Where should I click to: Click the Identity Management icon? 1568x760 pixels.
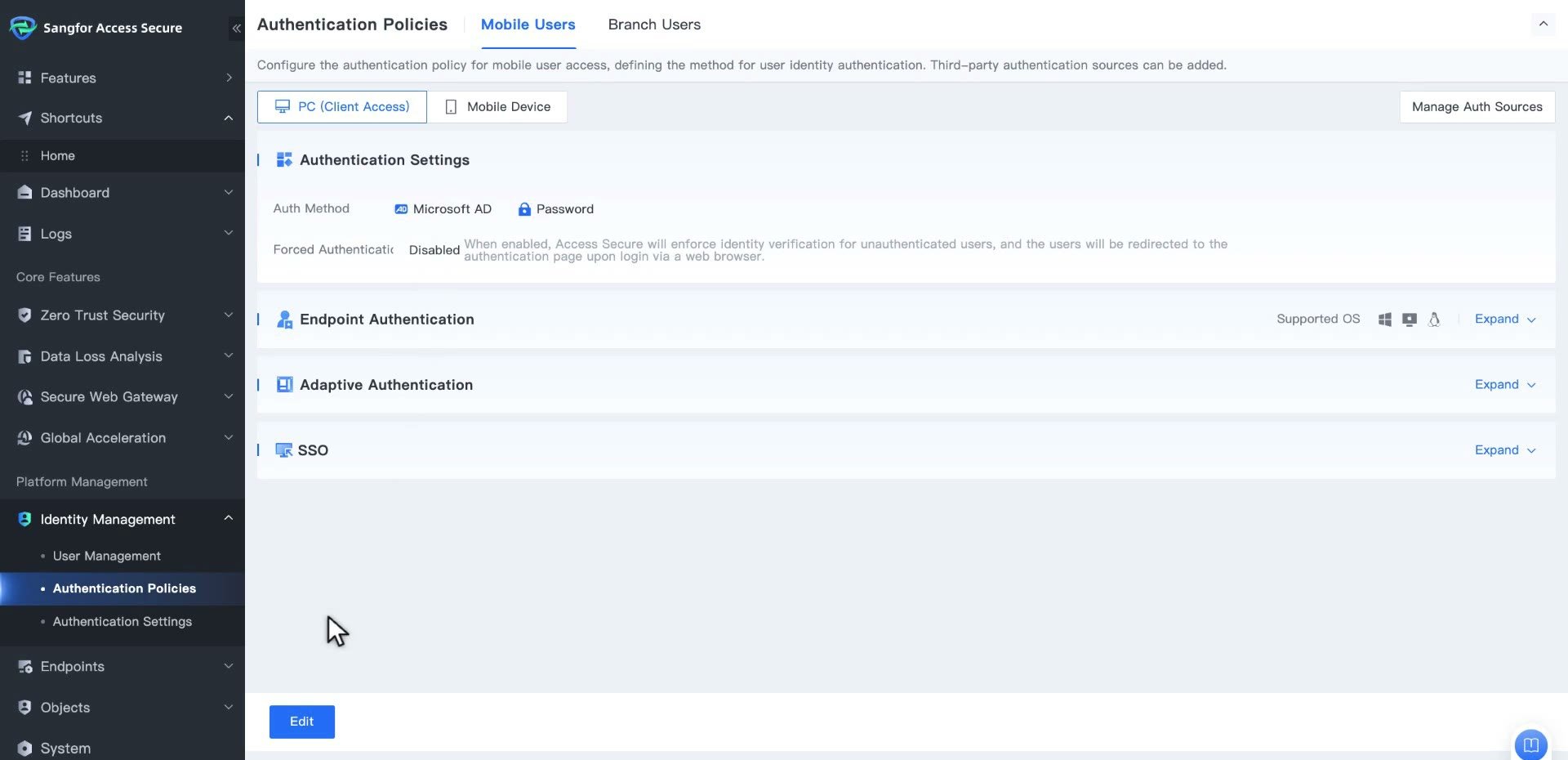tap(24, 519)
